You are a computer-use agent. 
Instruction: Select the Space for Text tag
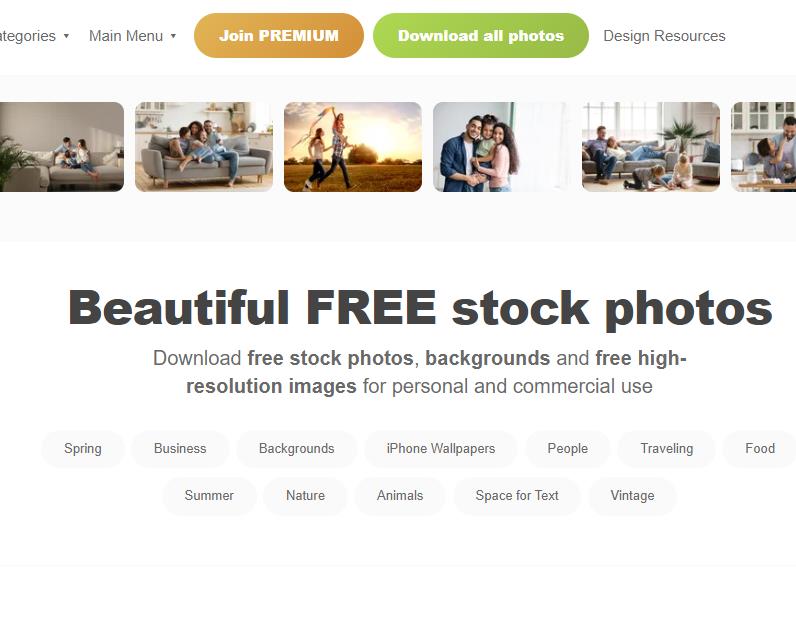tap(517, 496)
